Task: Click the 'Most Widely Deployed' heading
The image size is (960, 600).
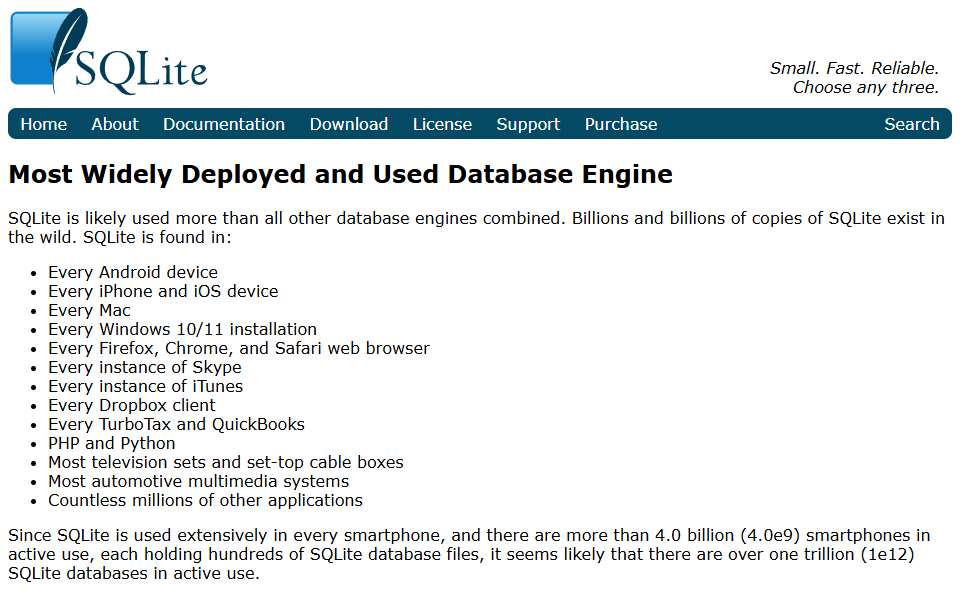Action: [x=340, y=174]
